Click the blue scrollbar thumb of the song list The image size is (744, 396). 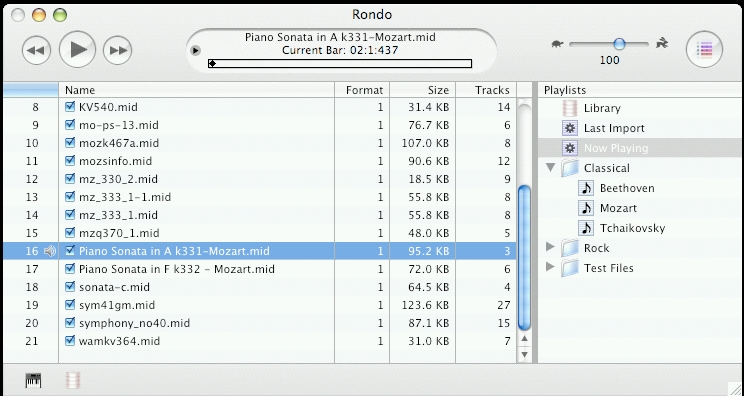pyautogui.click(x=524, y=258)
